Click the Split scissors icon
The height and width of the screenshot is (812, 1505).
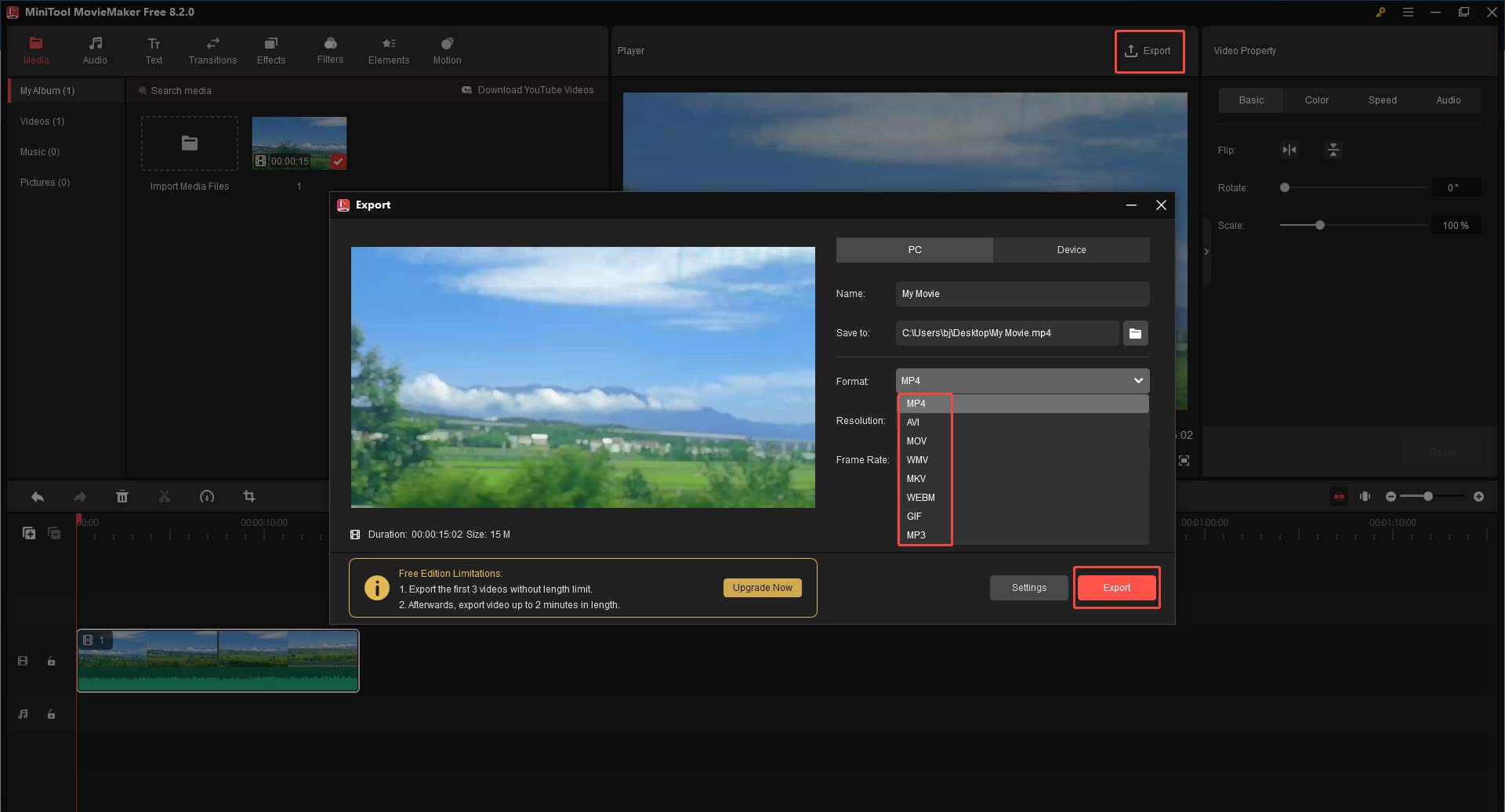pyautogui.click(x=165, y=497)
